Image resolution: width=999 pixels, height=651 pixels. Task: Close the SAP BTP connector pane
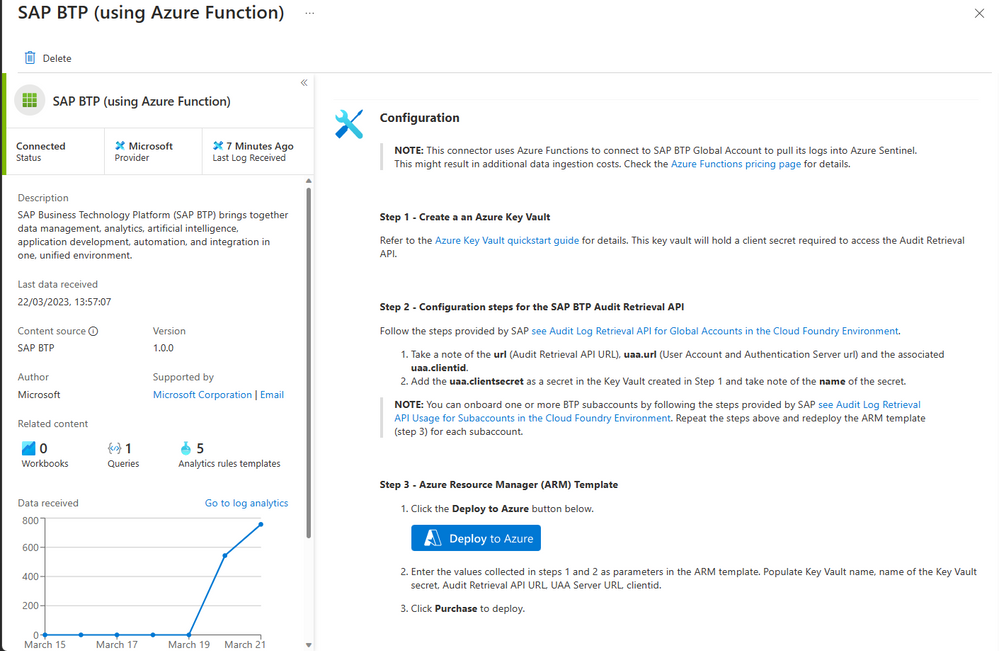tap(979, 13)
